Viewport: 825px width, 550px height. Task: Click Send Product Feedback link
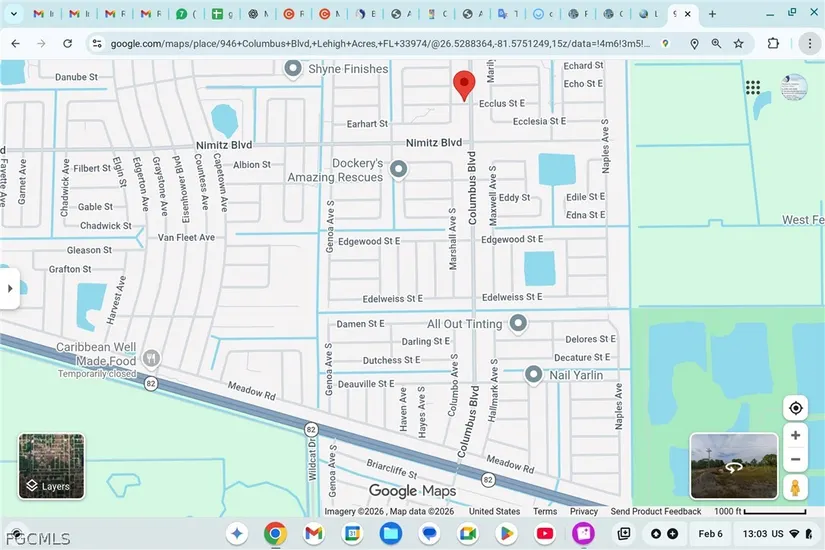pyautogui.click(x=656, y=511)
